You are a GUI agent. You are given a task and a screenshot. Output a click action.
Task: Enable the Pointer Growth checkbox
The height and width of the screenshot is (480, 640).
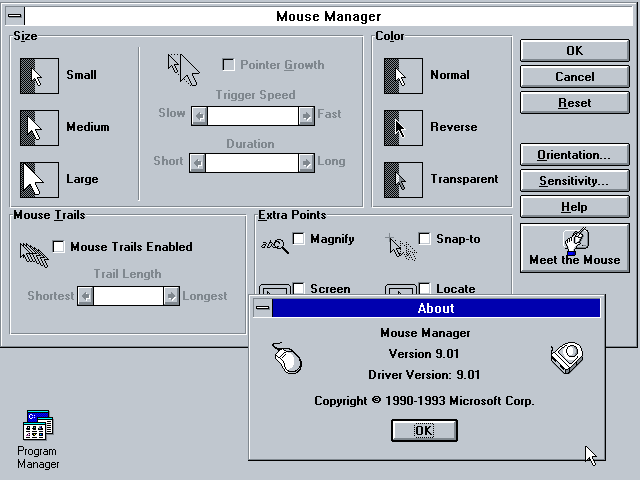(229, 65)
